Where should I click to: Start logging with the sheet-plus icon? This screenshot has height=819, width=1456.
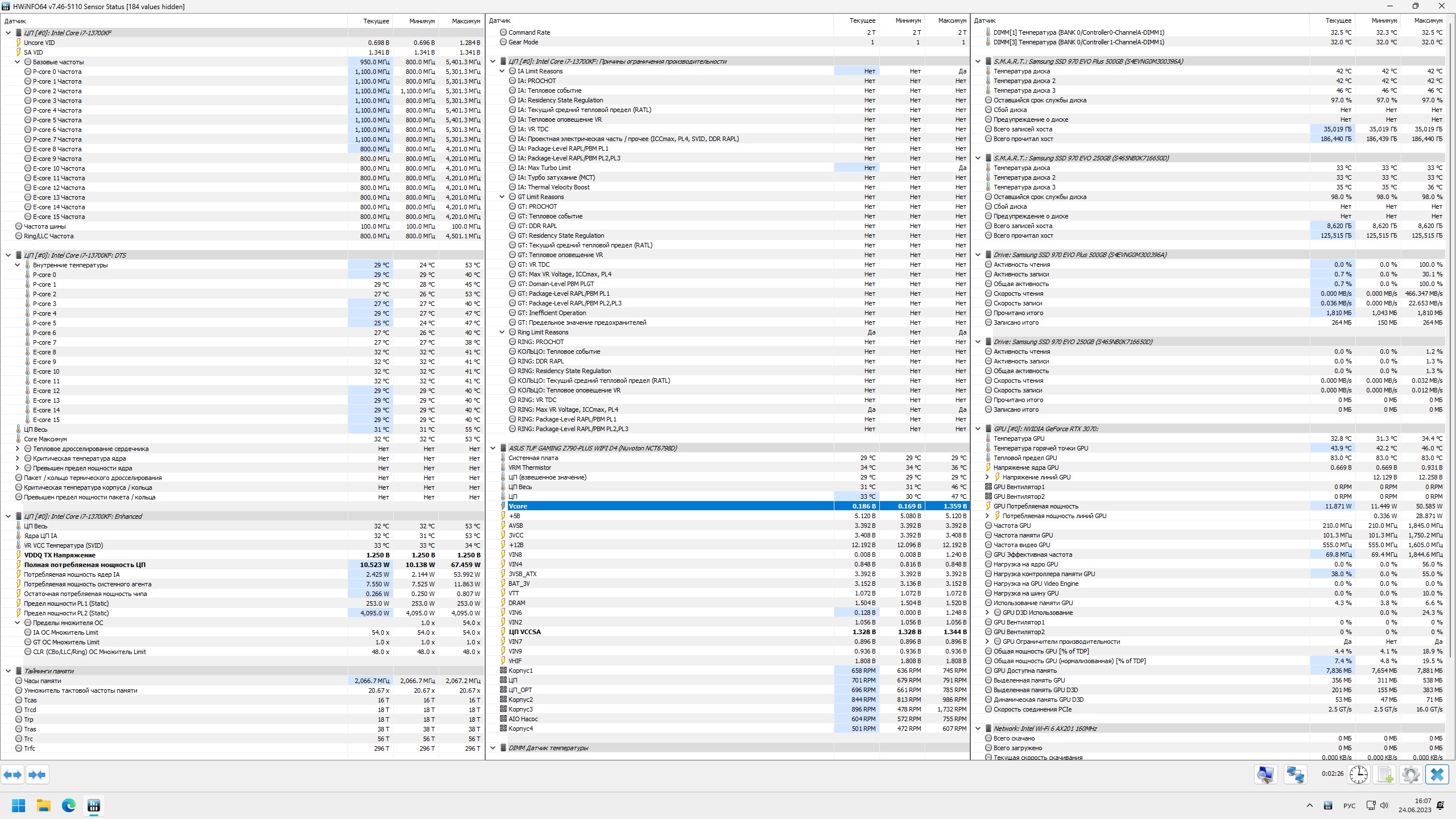click(1385, 775)
